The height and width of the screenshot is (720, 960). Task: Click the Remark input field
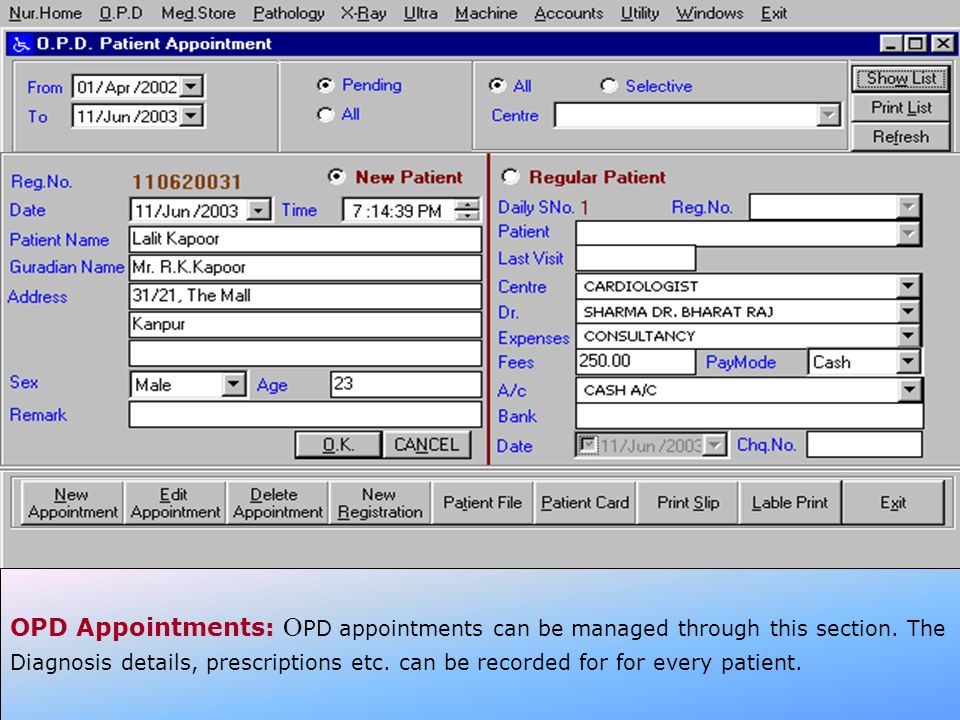[x=305, y=414]
